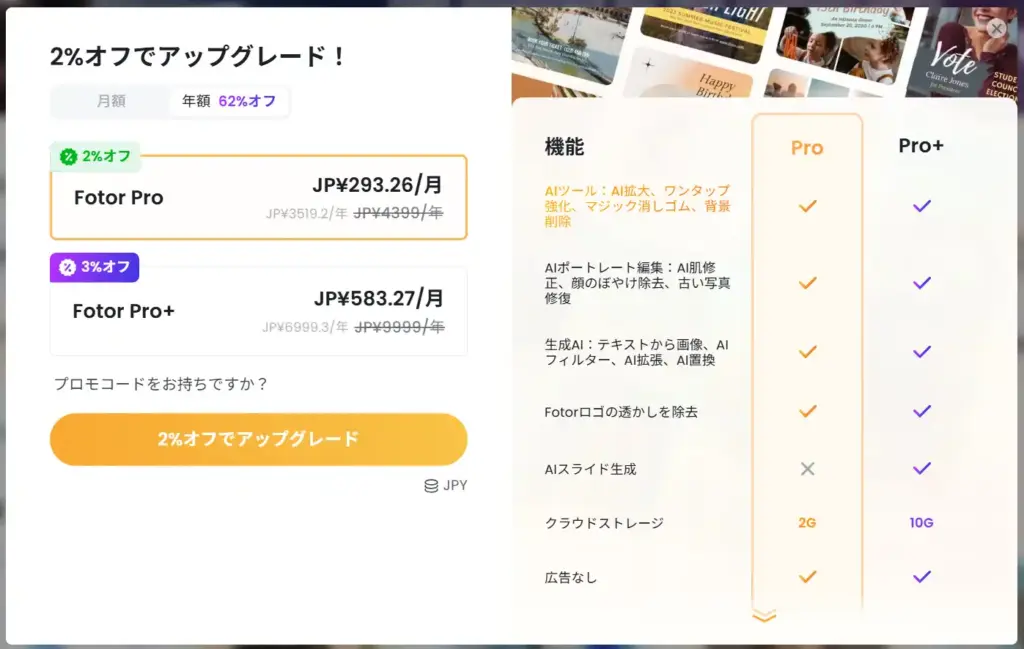The width and height of the screenshot is (1024, 649).
Task: Select 年額 62%オフ annual billing tab
Action: click(x=229, y=101)
